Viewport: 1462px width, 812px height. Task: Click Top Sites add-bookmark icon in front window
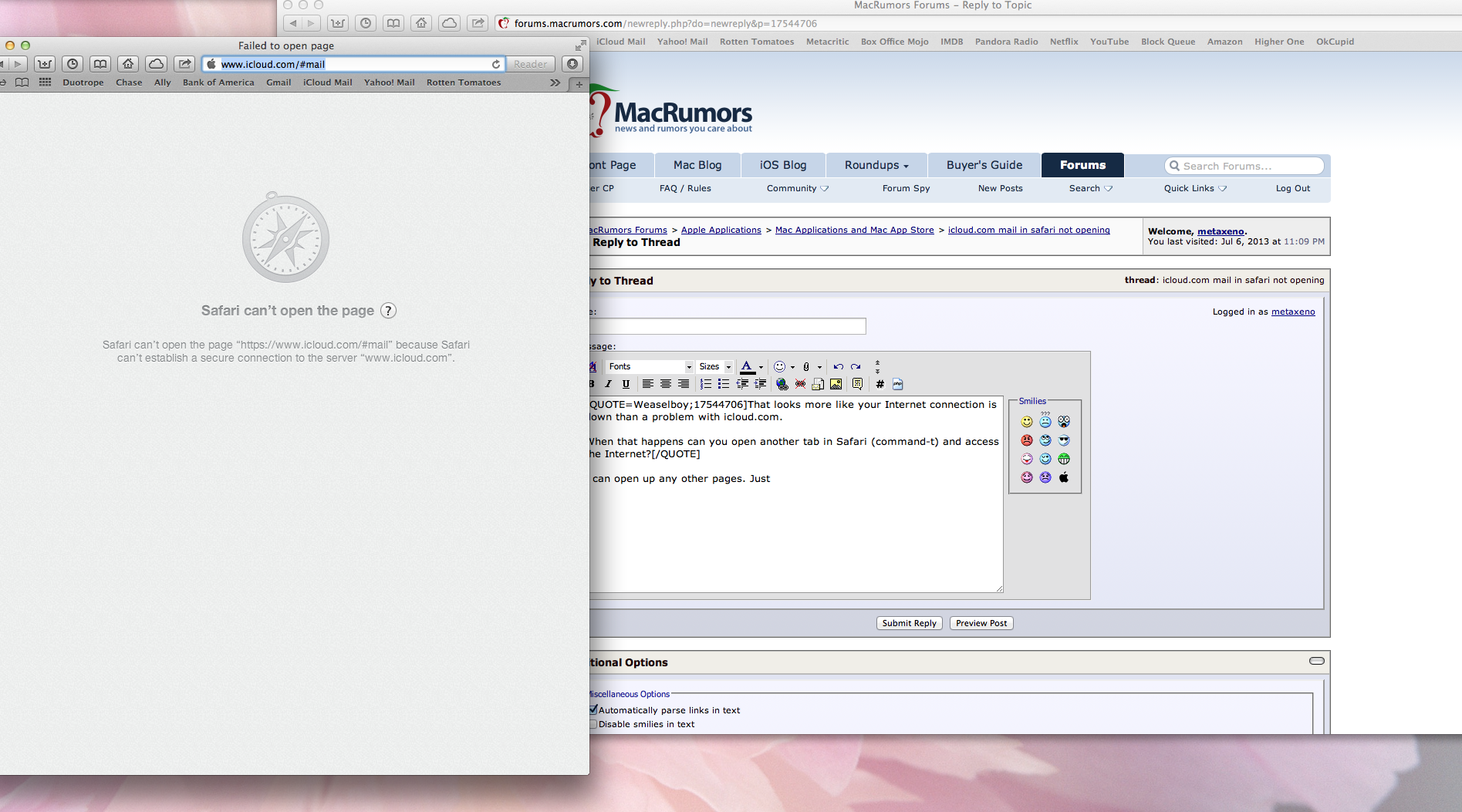(45, 64)
